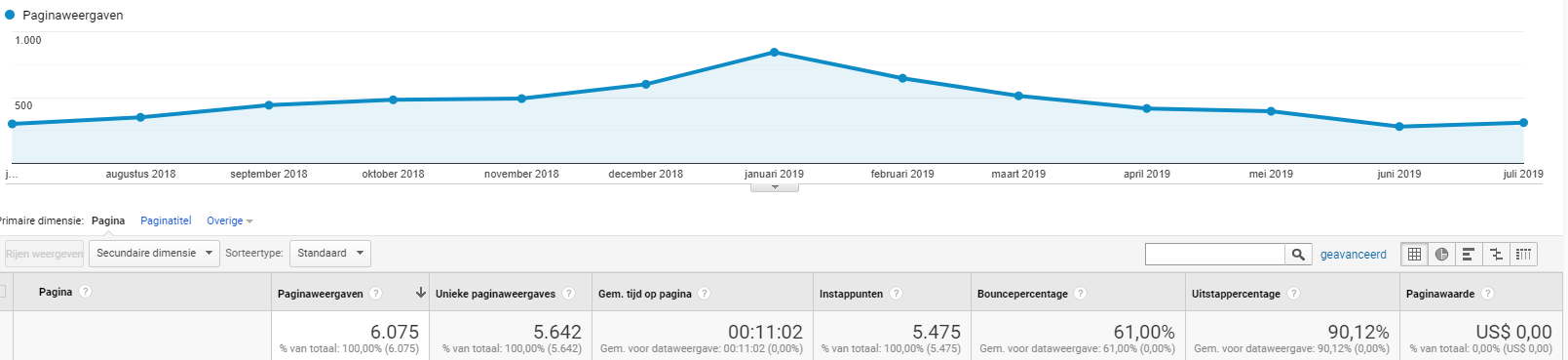Image resolution: width=1568 pixels, height=360 pixels.
Task: Click the Paginaweergaven chart legend dot
Action: point(10,15)
